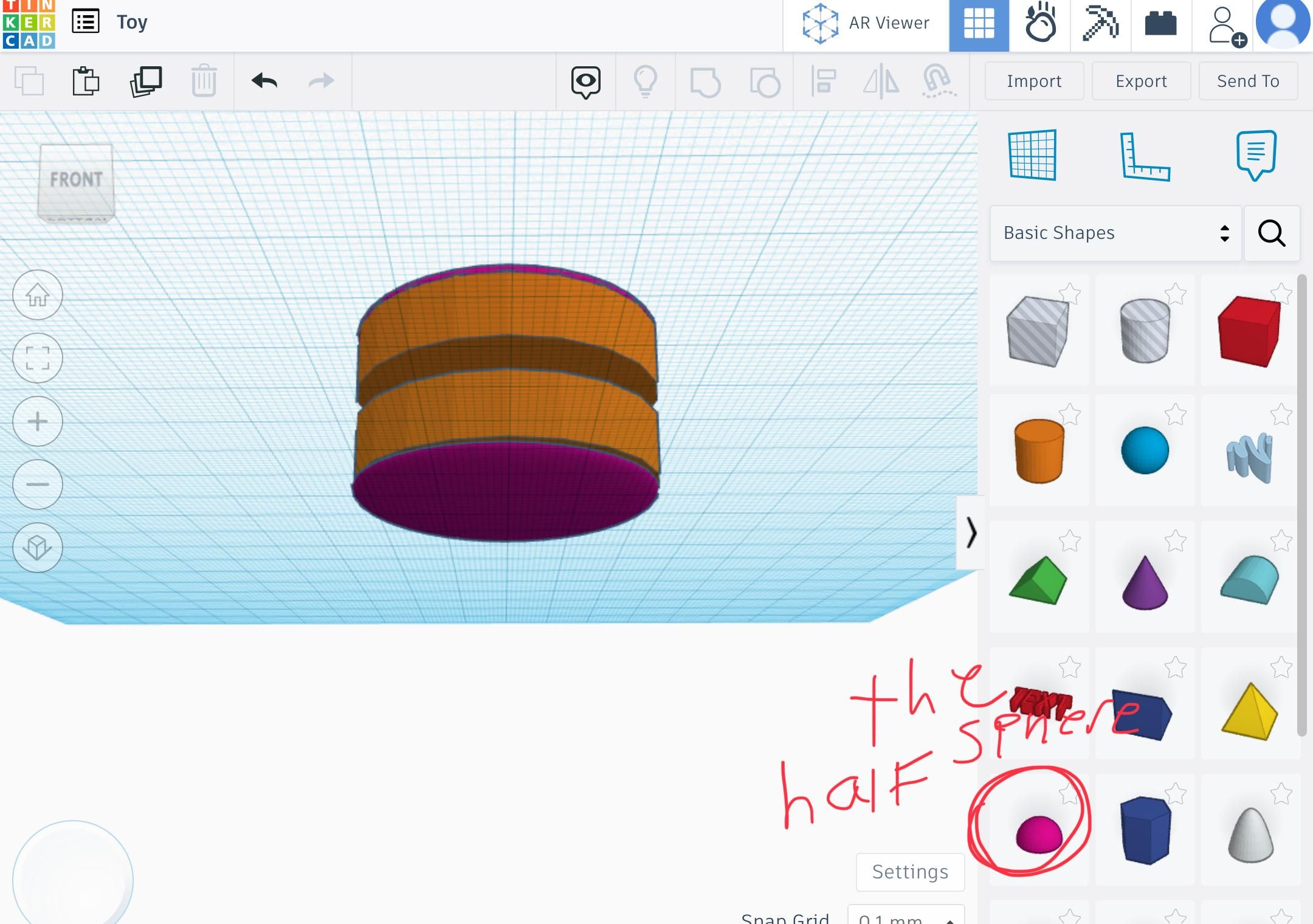Select the Notes speech-bubble tool
The image size is (1313, 924).
(x=1256, y=155)
